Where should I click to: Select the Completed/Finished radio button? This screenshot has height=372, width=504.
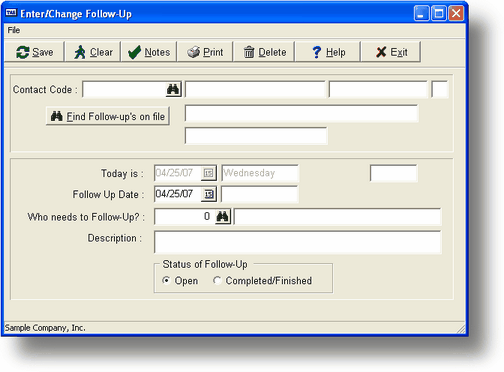(217, 280)
